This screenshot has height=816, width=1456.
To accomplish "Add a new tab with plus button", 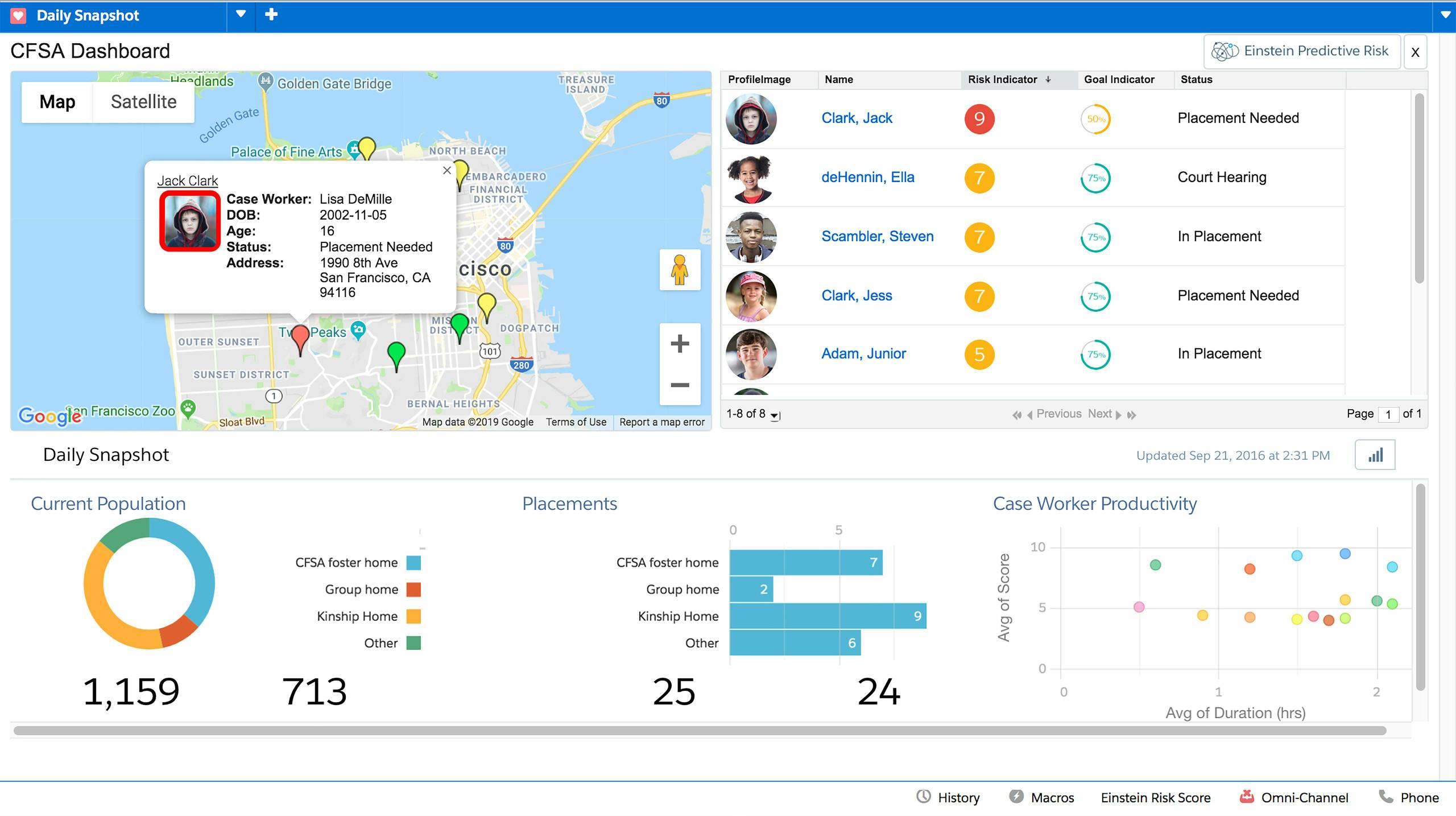I will pyautogui.click(x=271, y=15).
